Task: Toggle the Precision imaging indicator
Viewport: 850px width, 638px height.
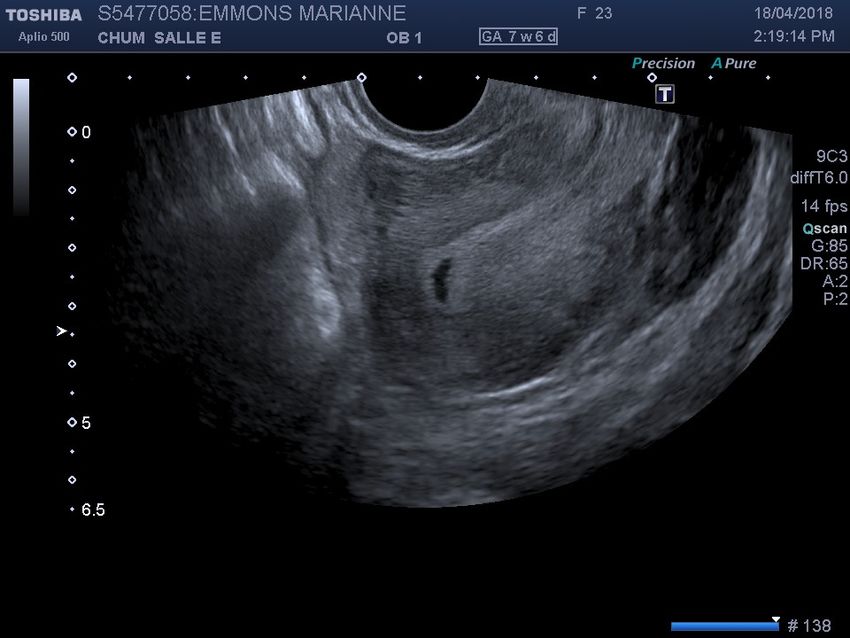Action: click(x=663, y=63)
